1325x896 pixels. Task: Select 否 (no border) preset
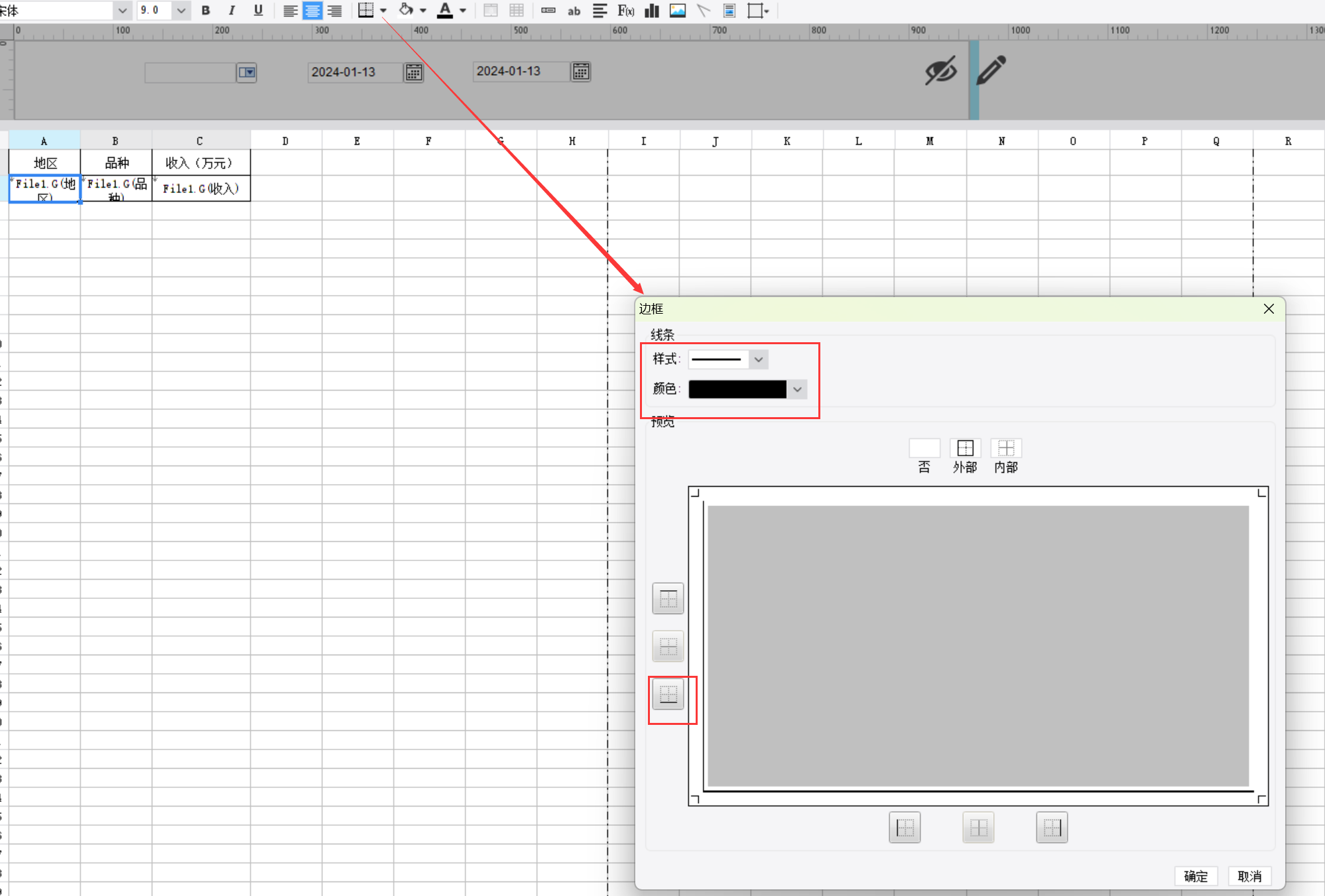[924, 448]
